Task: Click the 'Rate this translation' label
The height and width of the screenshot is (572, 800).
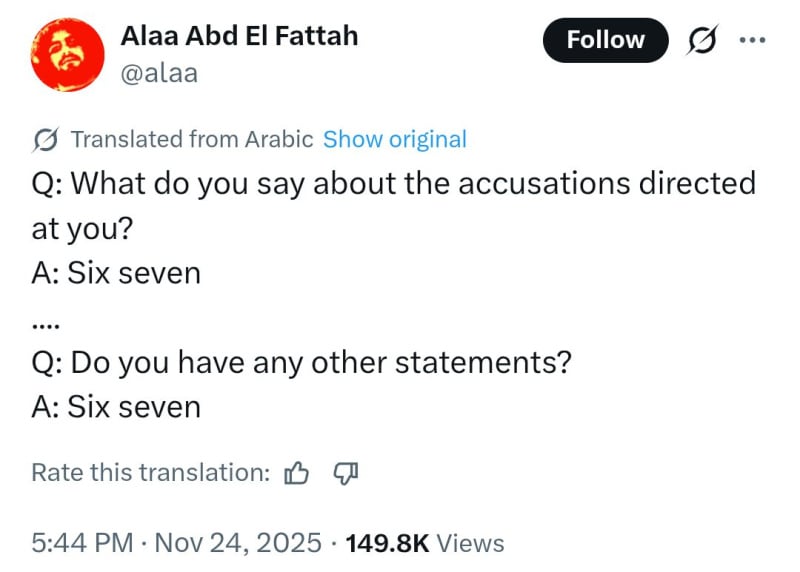Action: 151,472
